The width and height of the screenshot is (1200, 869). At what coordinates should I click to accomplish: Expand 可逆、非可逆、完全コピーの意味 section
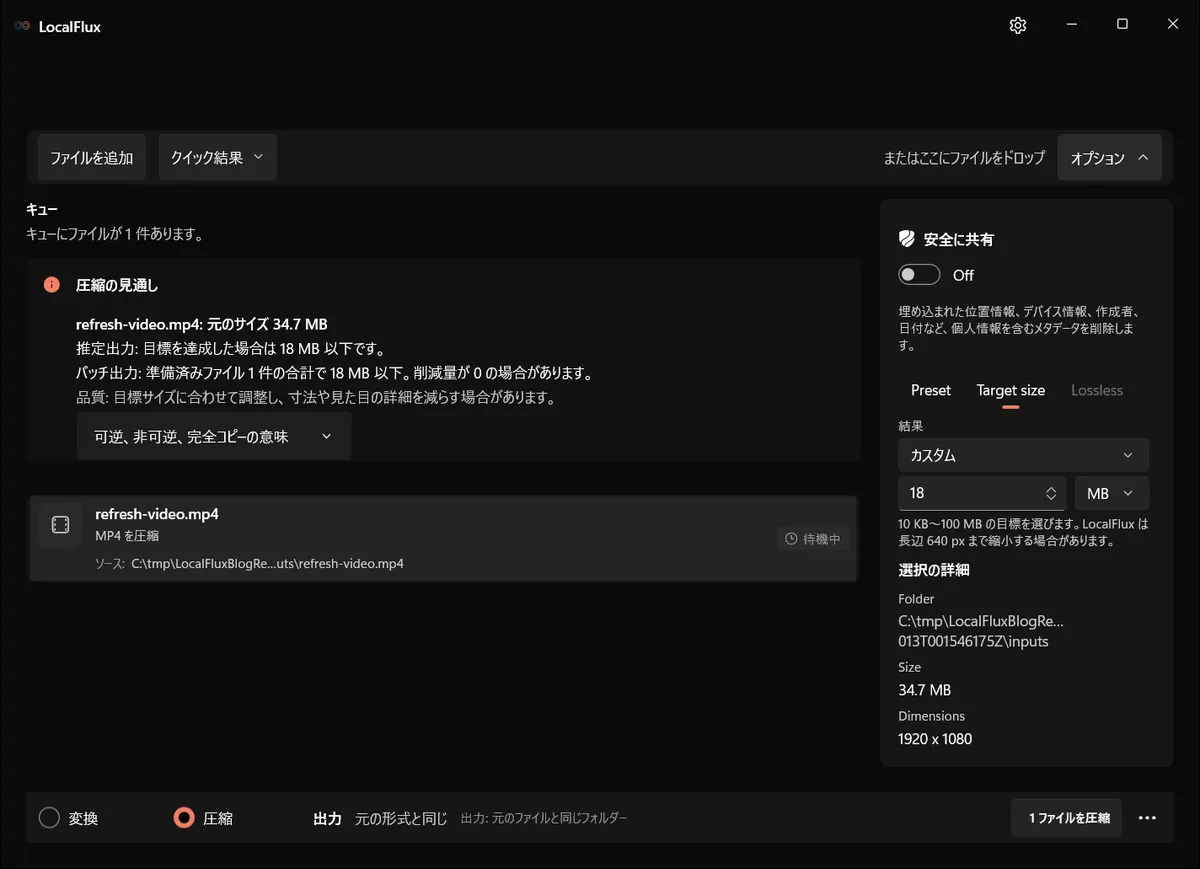(x=213, y=437)
